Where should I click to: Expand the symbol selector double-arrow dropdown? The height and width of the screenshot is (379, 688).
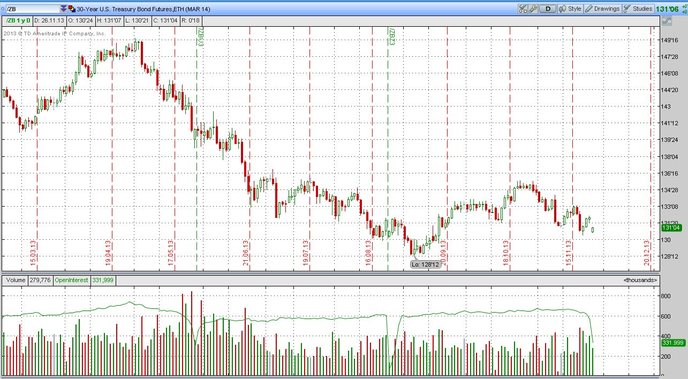[63, 9]
